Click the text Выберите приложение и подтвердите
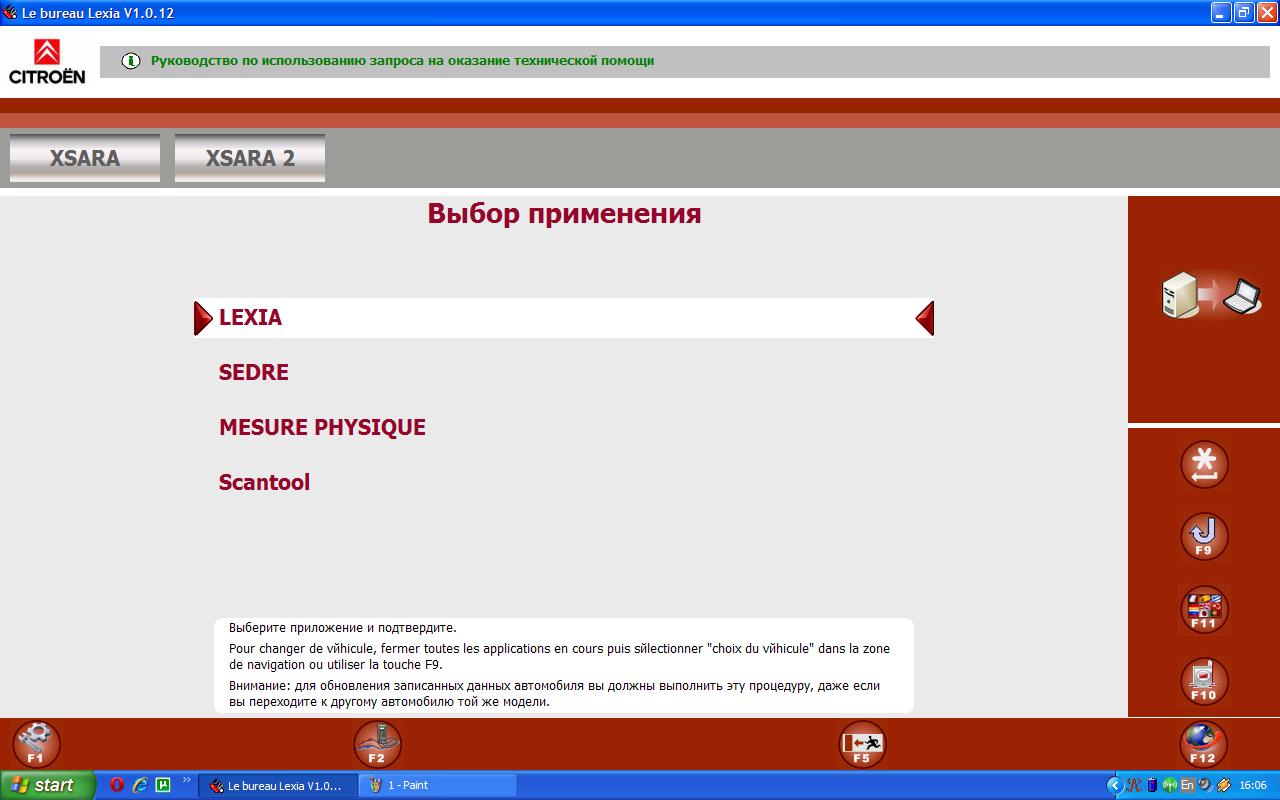1280x800 pixels. pyautogui.click(x=343, y=628)
